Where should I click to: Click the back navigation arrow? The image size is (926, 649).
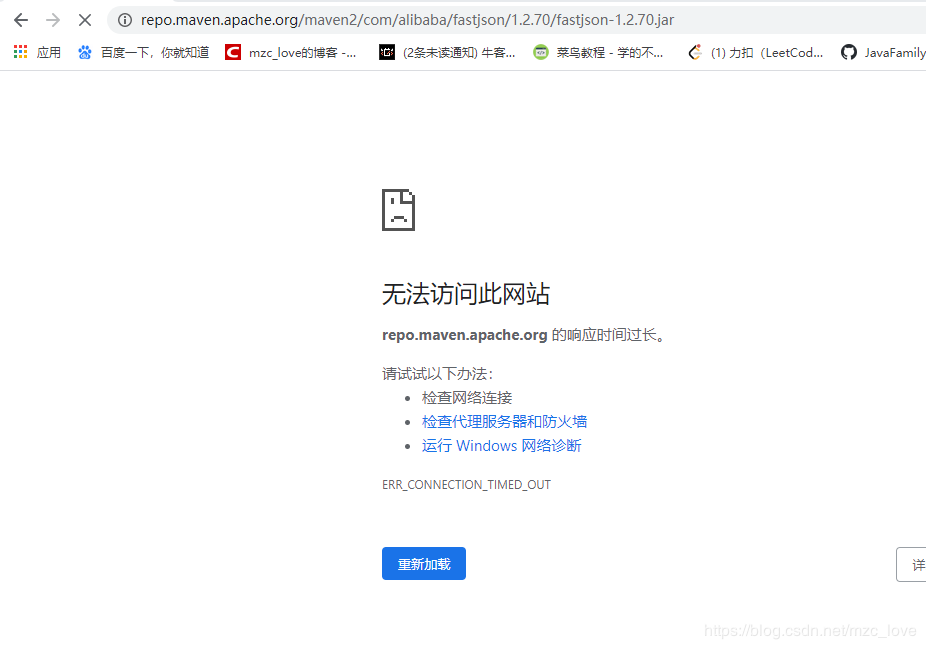pos(21,19)
